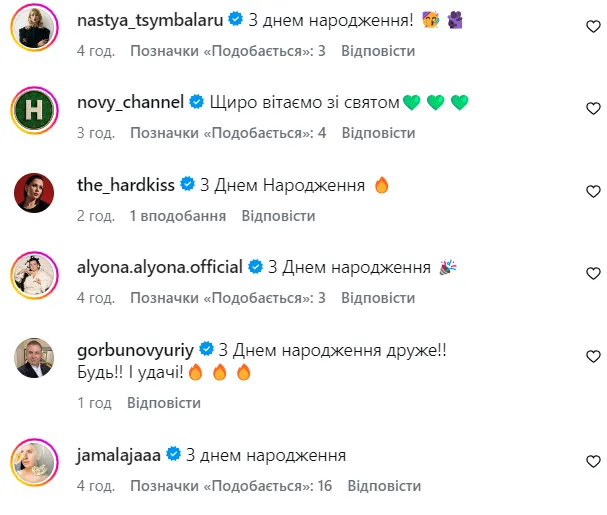Visit novy_channel profile via username
This screenshot has height=515, width=607.
click(x=130, y=101)
